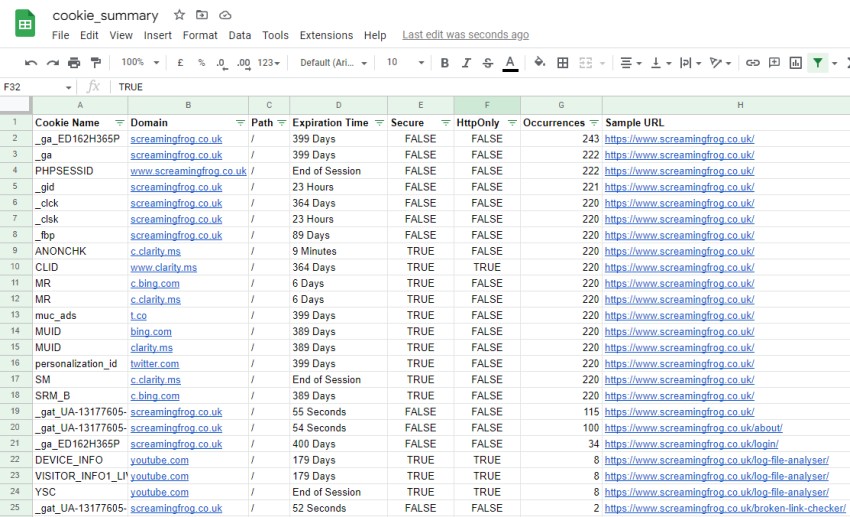850x517 pixels.
Task: Format as currency with the pound icon
Action: pyautogui.click(x=180, y=63)
